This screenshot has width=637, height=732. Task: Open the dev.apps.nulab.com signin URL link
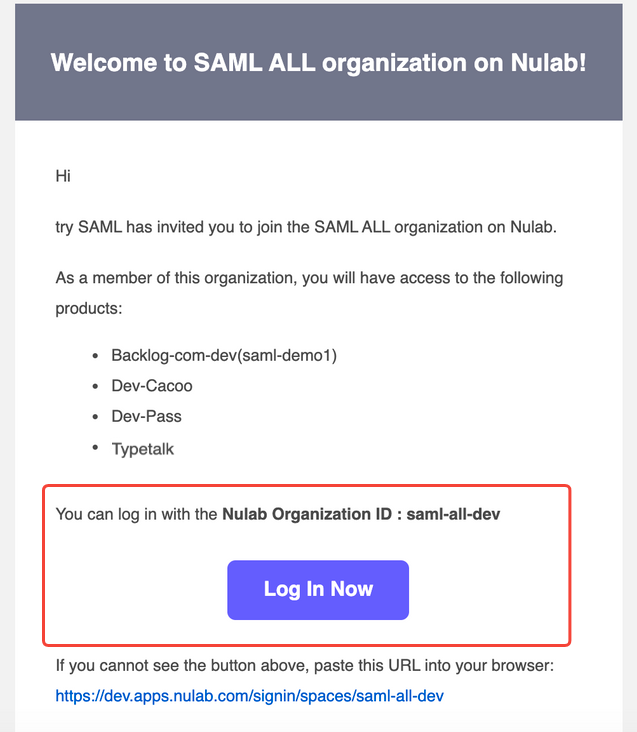tap(249, 696)
